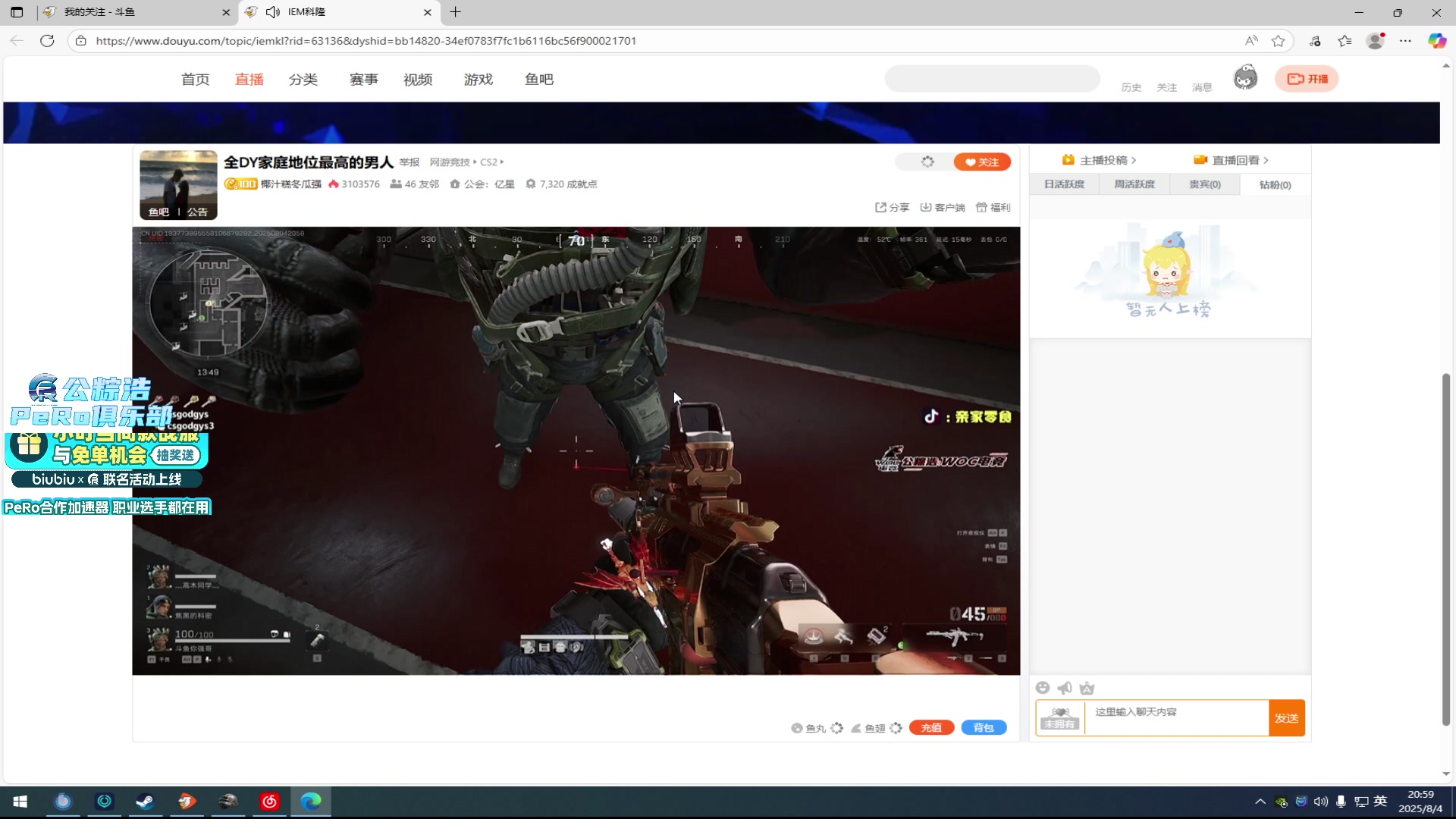Add page to favorites star icon
This screenshot has height=819, width=1456.
click(1279, 41)
